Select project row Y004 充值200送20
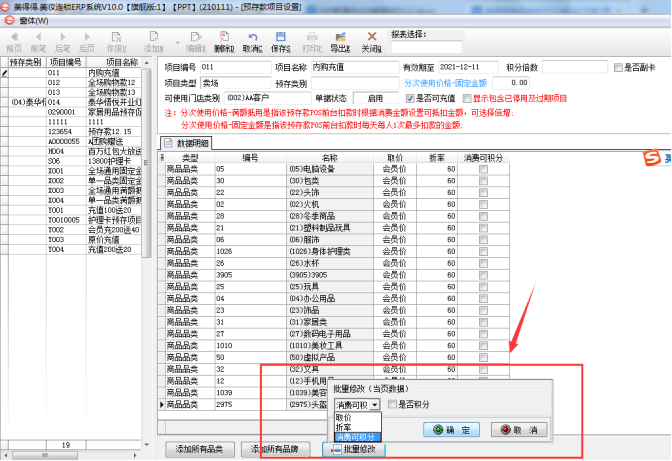 click(x=75, y=249)
